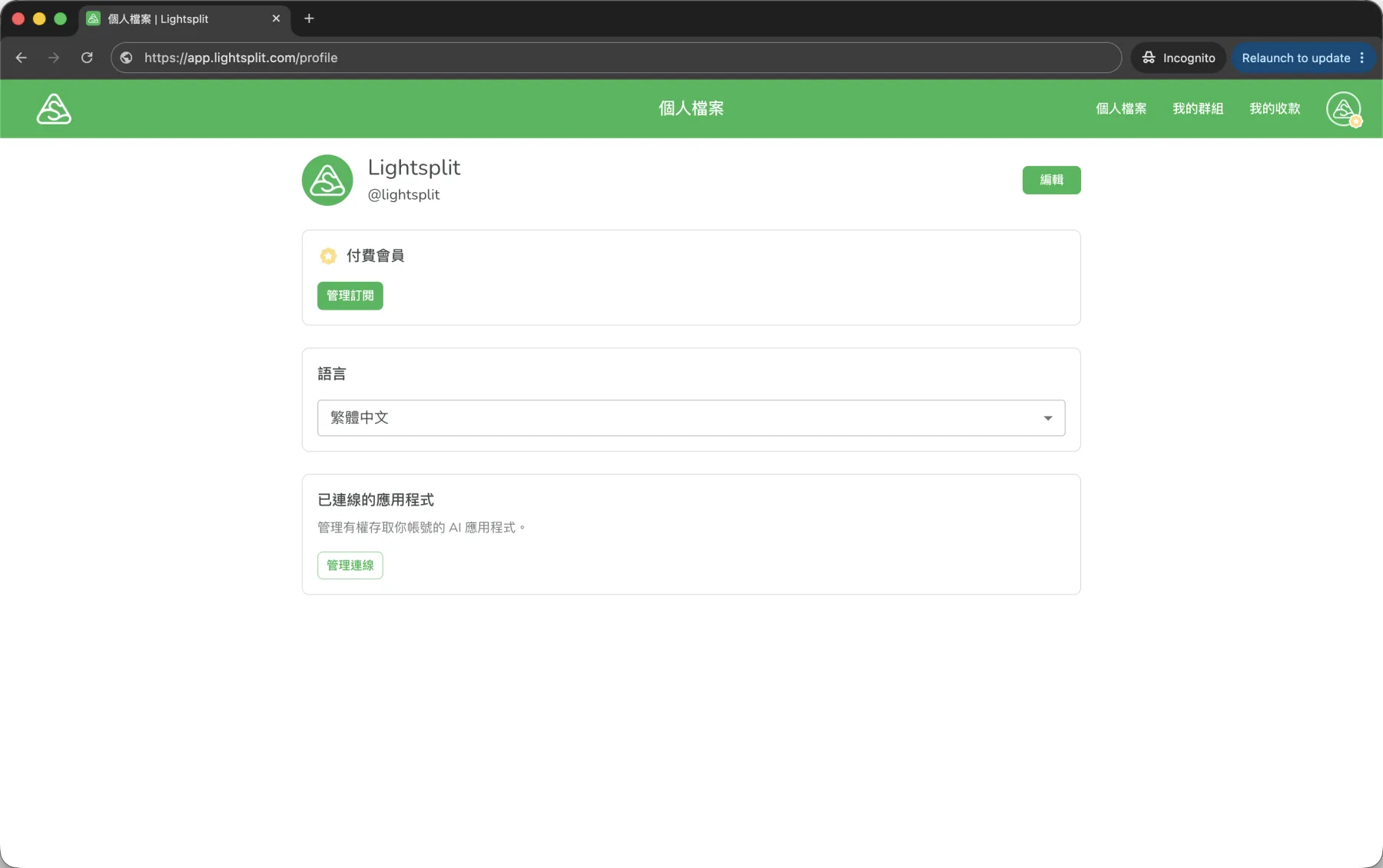The width and height of the screenshot is (1383, 868).
Task: Select the 個人檔案 browser tab
Action: coord(184,18)
